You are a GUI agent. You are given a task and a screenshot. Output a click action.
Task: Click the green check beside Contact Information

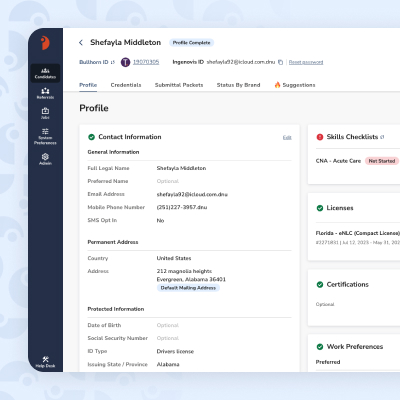[91, 137]
